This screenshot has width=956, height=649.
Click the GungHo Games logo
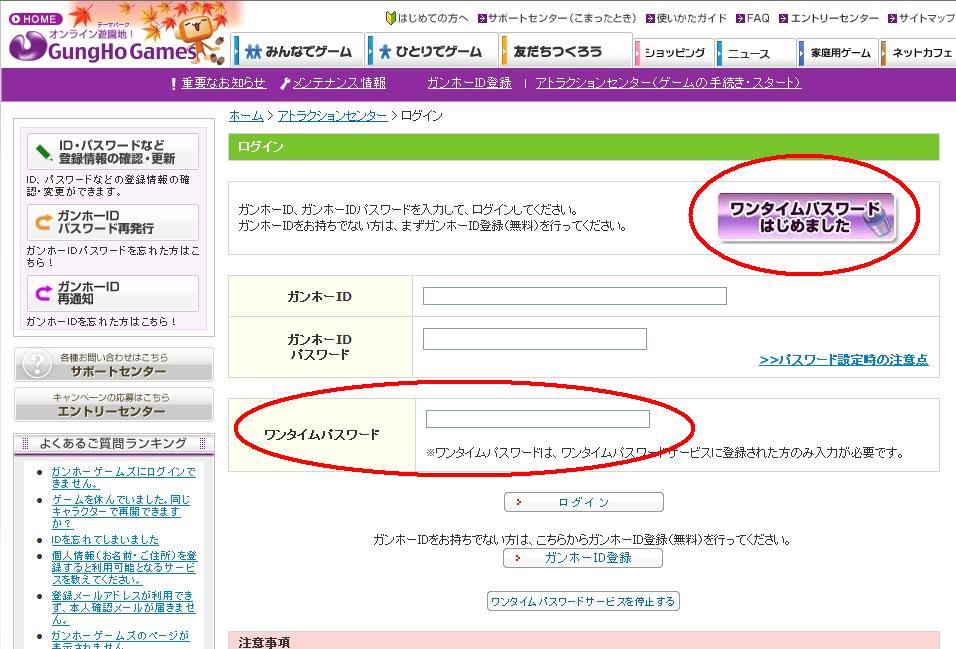104,50
